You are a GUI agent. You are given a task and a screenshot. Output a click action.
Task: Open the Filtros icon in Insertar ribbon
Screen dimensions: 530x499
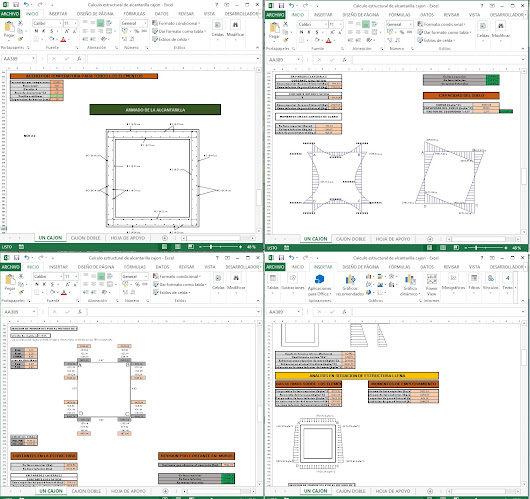pos(474,282)
